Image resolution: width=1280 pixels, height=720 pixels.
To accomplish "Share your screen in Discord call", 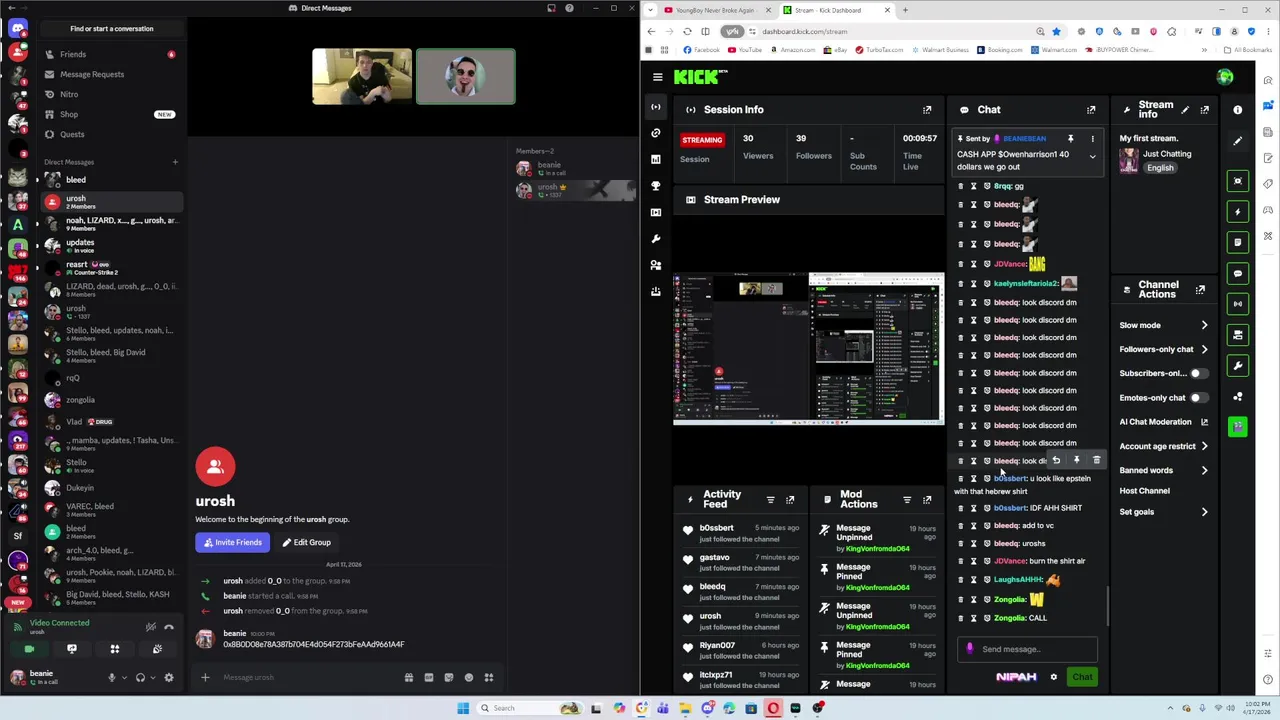I will click(72, 649).
